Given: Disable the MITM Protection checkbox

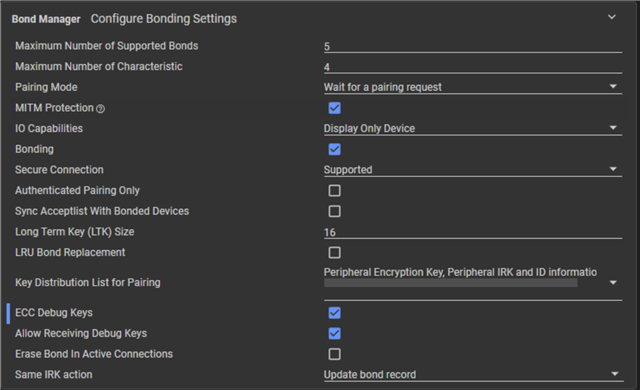Looking at the screenshot, I should [x=334, y=108].
